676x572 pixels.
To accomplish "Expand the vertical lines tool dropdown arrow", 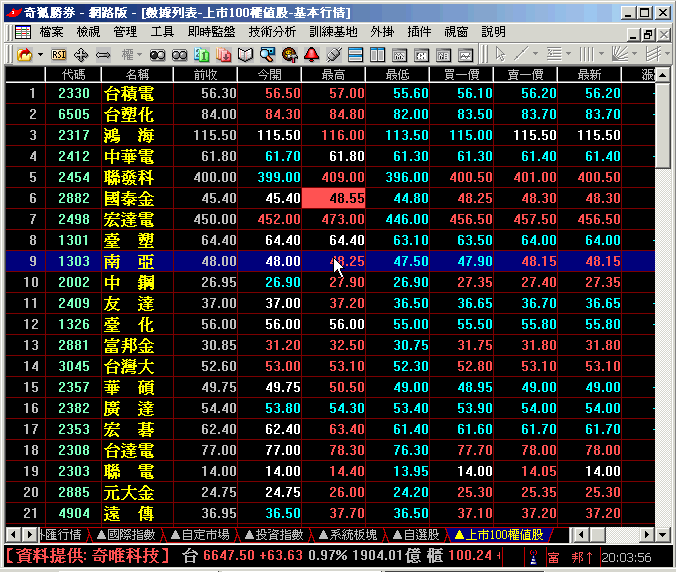I will [x=601, y=54].
